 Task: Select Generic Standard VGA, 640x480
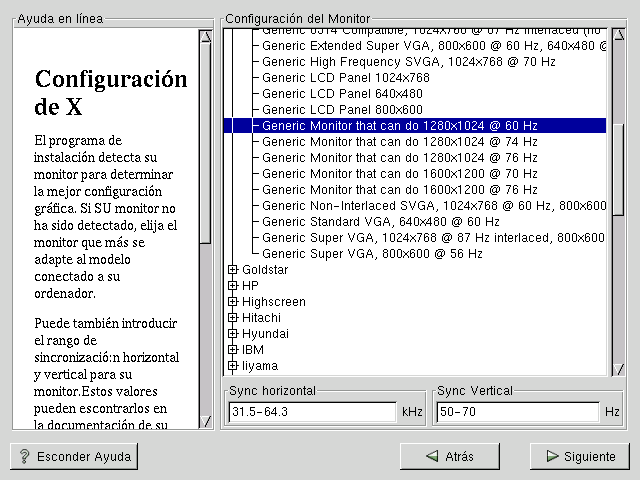coord(380,221)
